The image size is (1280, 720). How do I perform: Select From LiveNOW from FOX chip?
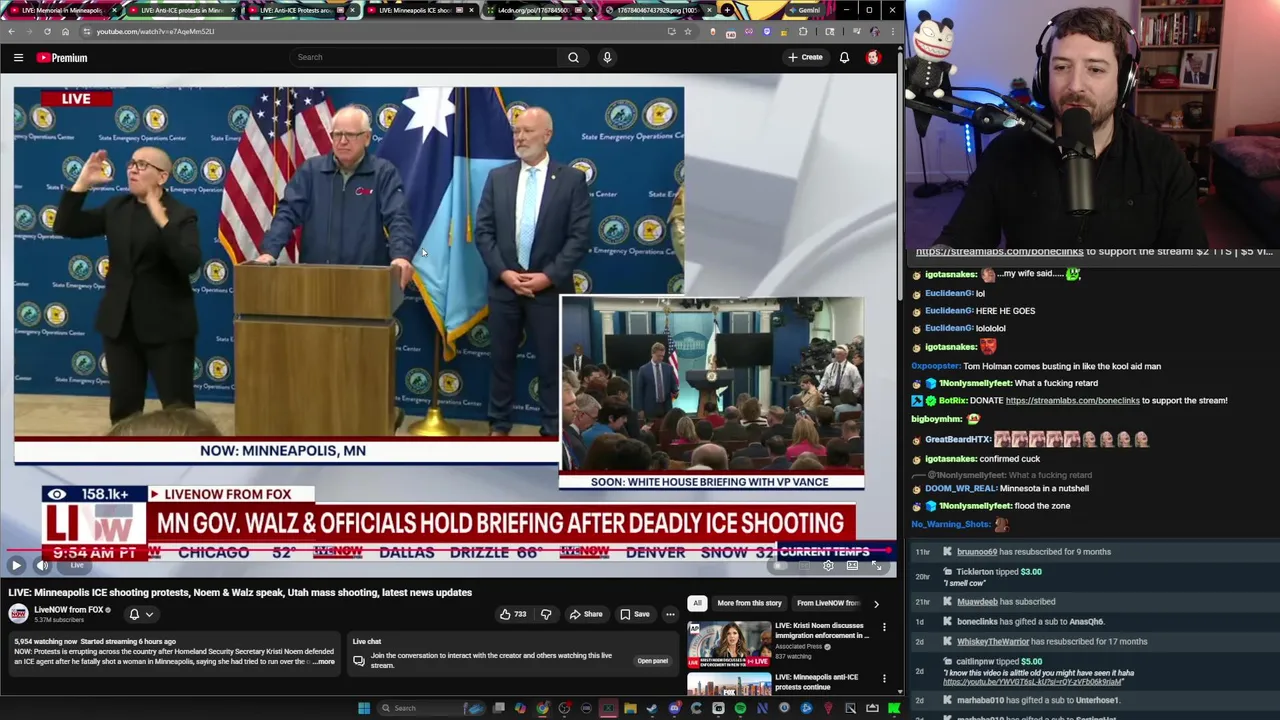[828, 603]
